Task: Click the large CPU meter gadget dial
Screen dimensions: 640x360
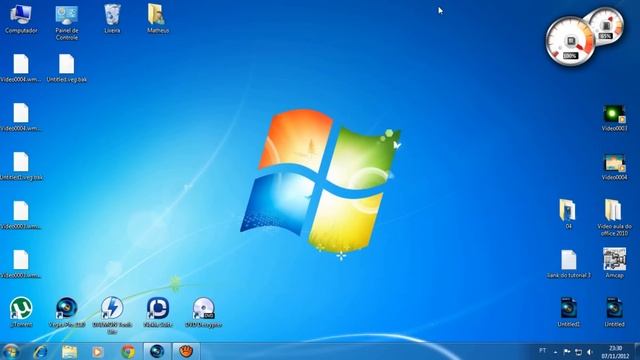Action: click(570, 41)
